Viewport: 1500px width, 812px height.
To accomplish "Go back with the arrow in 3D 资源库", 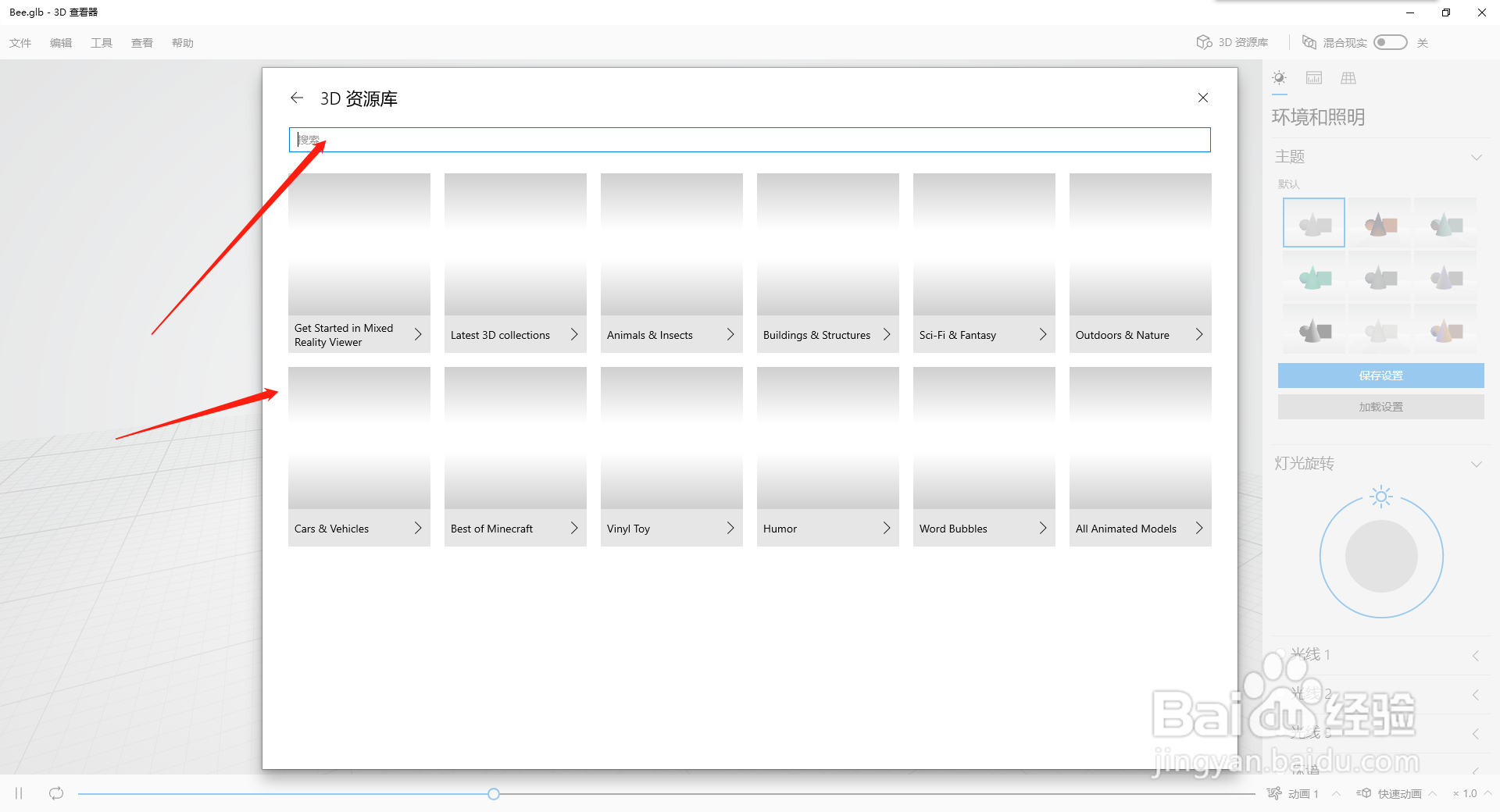I will click(296, 98).
